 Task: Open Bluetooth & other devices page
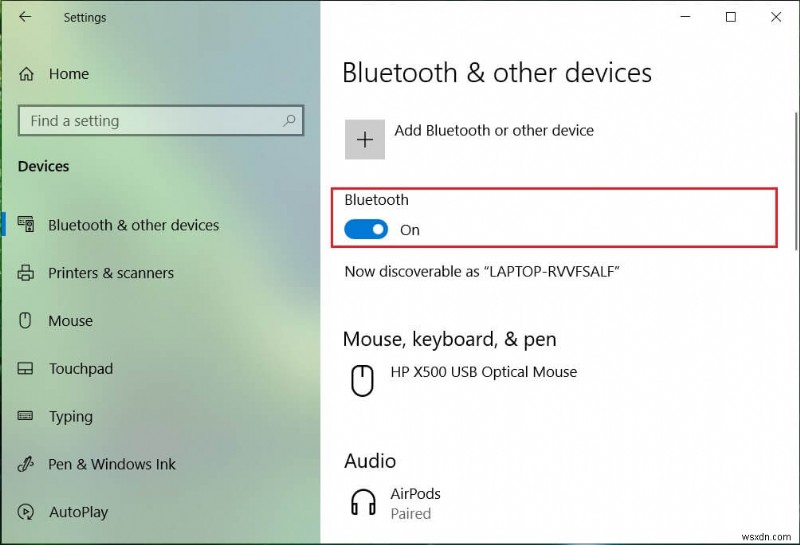point(133,225)
